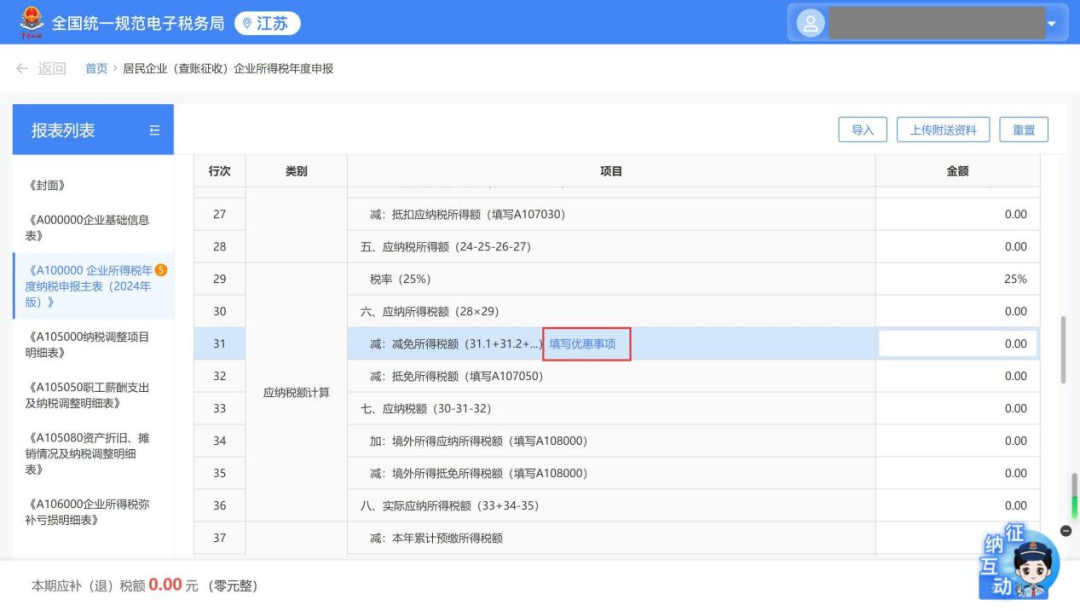The image size is (1080, 611).
Task: Expand the user account dropdown arrow
Action: tap(1051, 23)
